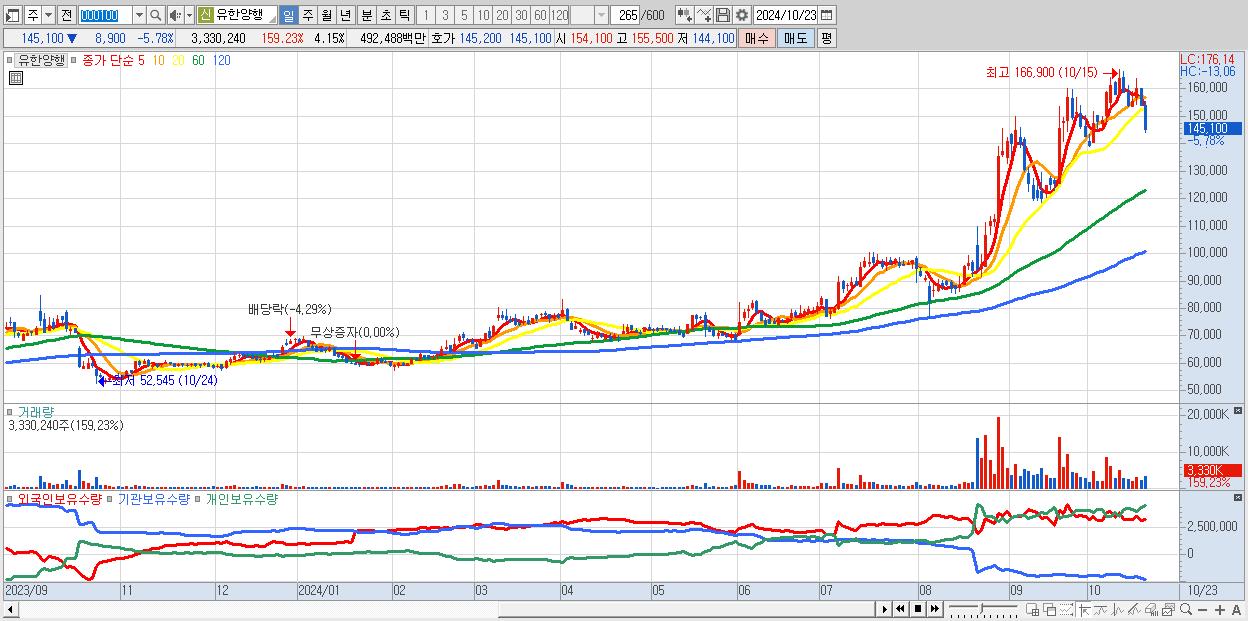Click the add candle indicator icon
The width and height of the screenshot is (1248, 621).
pos(686,15)
